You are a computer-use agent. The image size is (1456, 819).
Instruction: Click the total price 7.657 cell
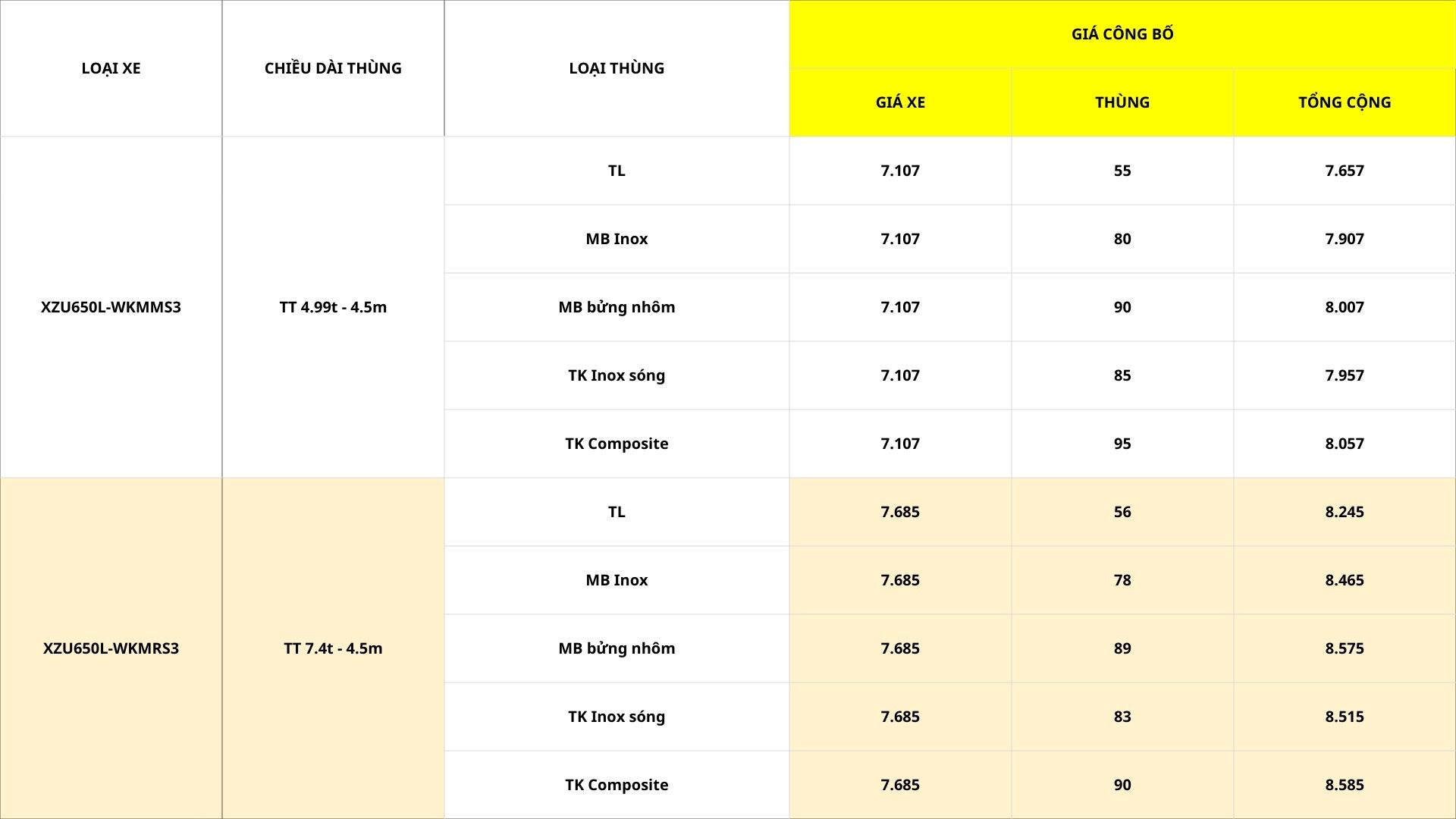coord(1344,171)
